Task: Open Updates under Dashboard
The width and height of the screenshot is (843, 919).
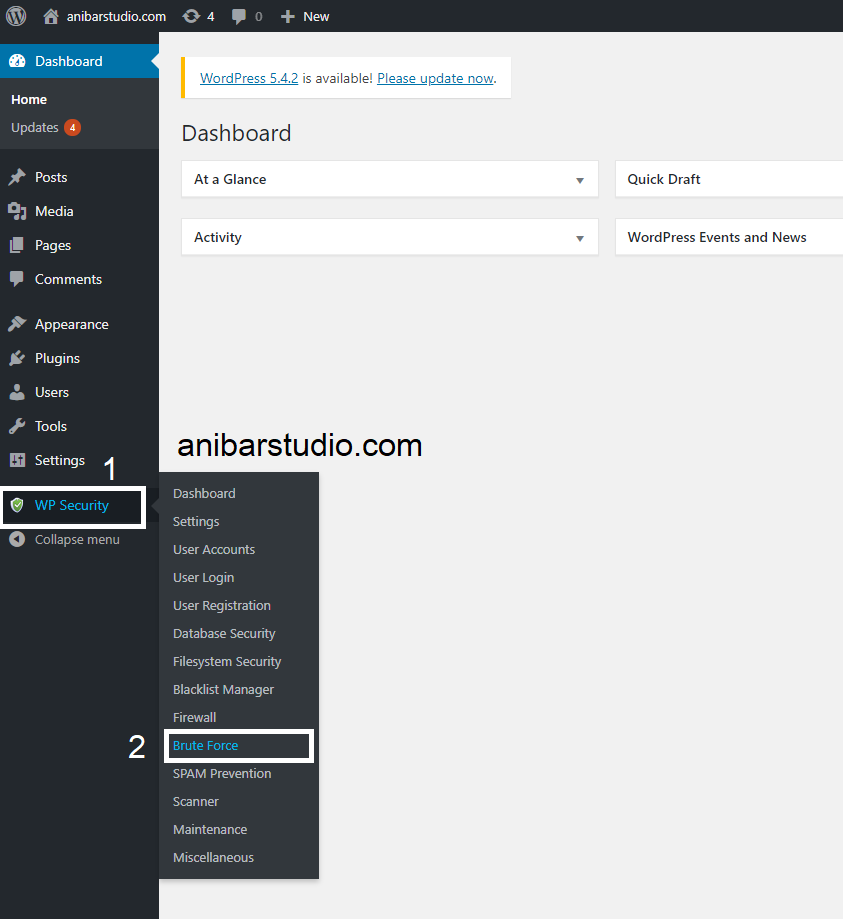Action: pyautogui.click(x=35, y=127)
